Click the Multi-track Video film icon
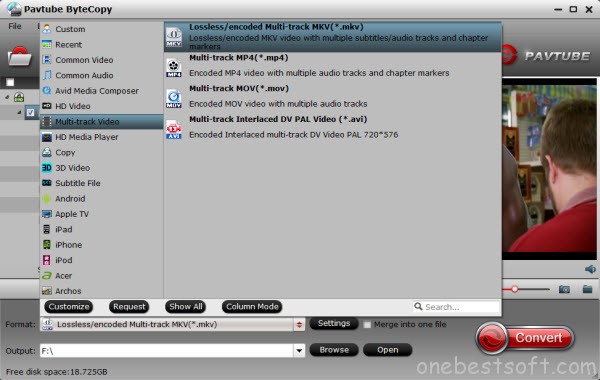The width and height of the screenshot is (600, 380). point(47,122)
